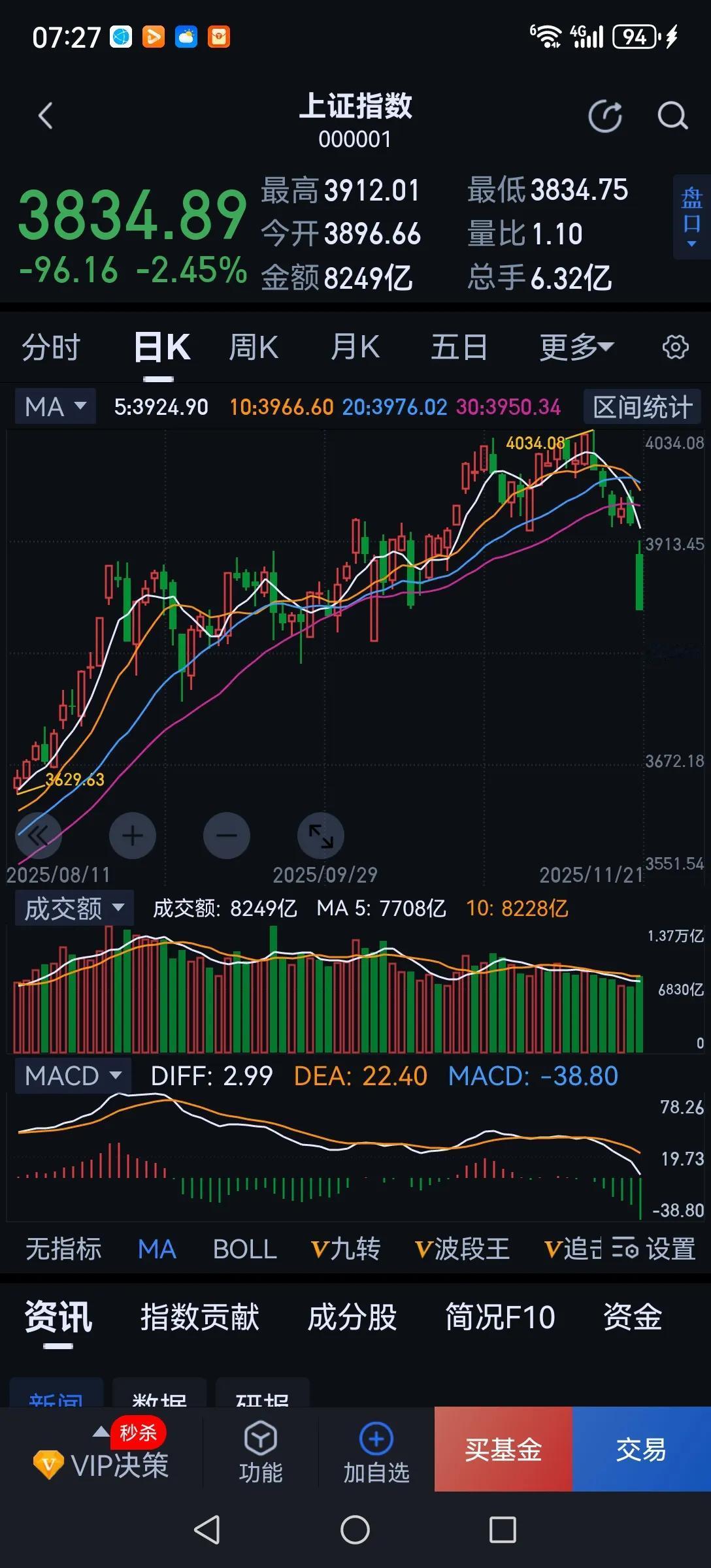
Task: Open the search magnifier icon
Action: [672, 116]
